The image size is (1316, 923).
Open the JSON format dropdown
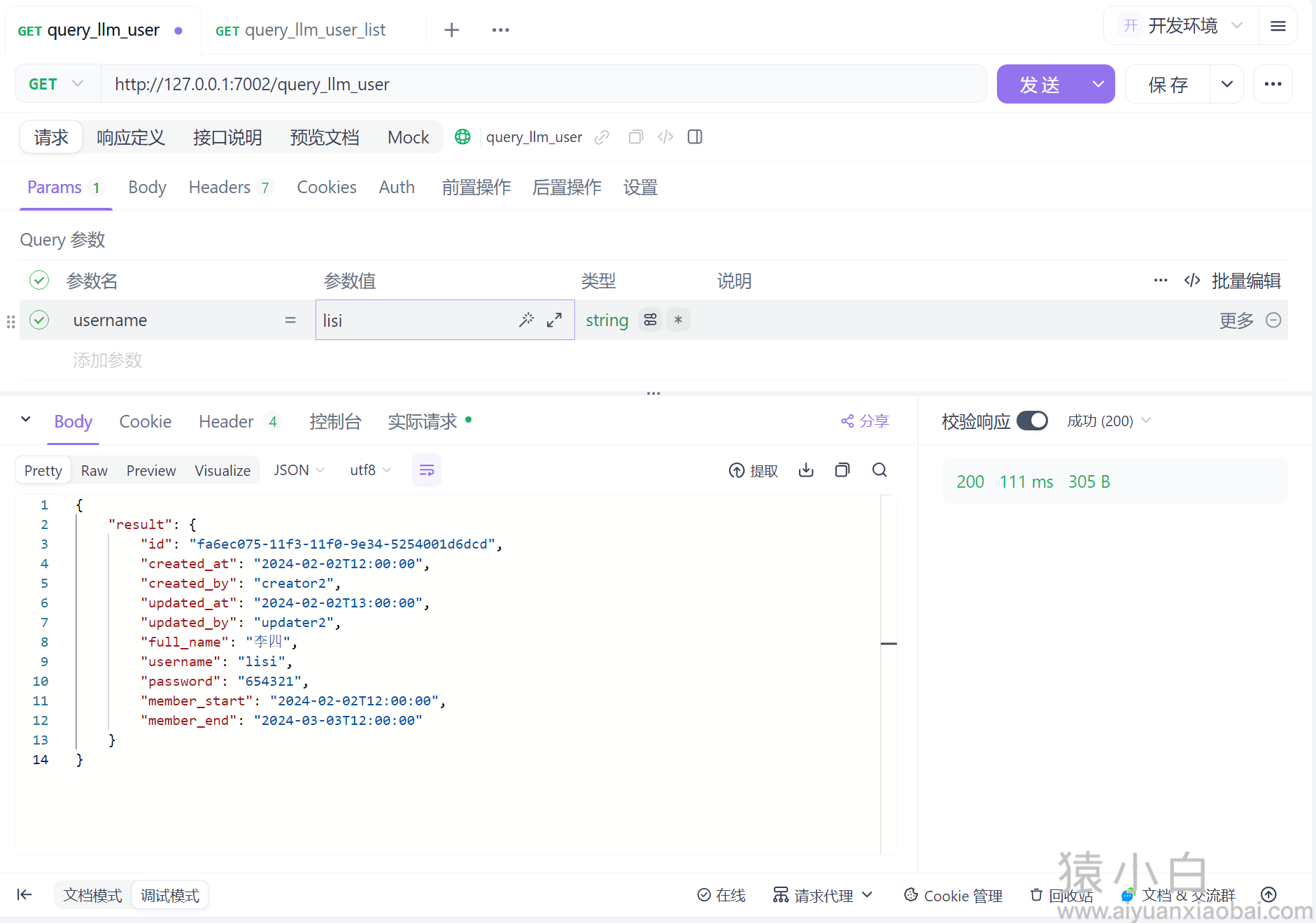299,470
